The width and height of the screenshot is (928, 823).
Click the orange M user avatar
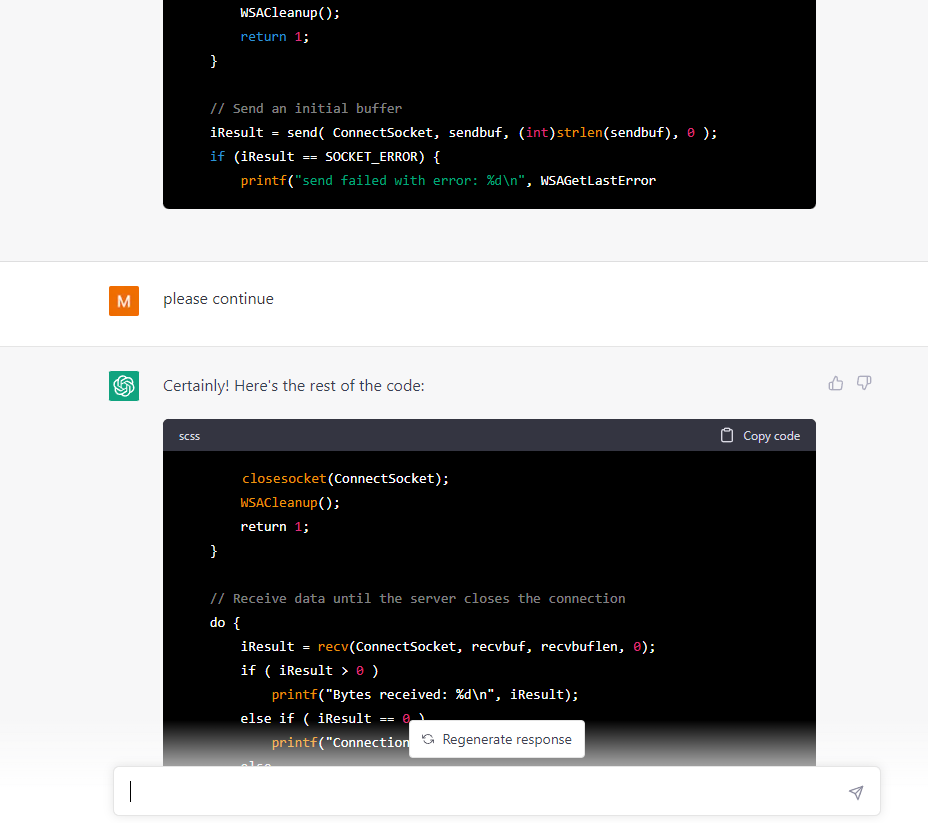pos(124,301)
